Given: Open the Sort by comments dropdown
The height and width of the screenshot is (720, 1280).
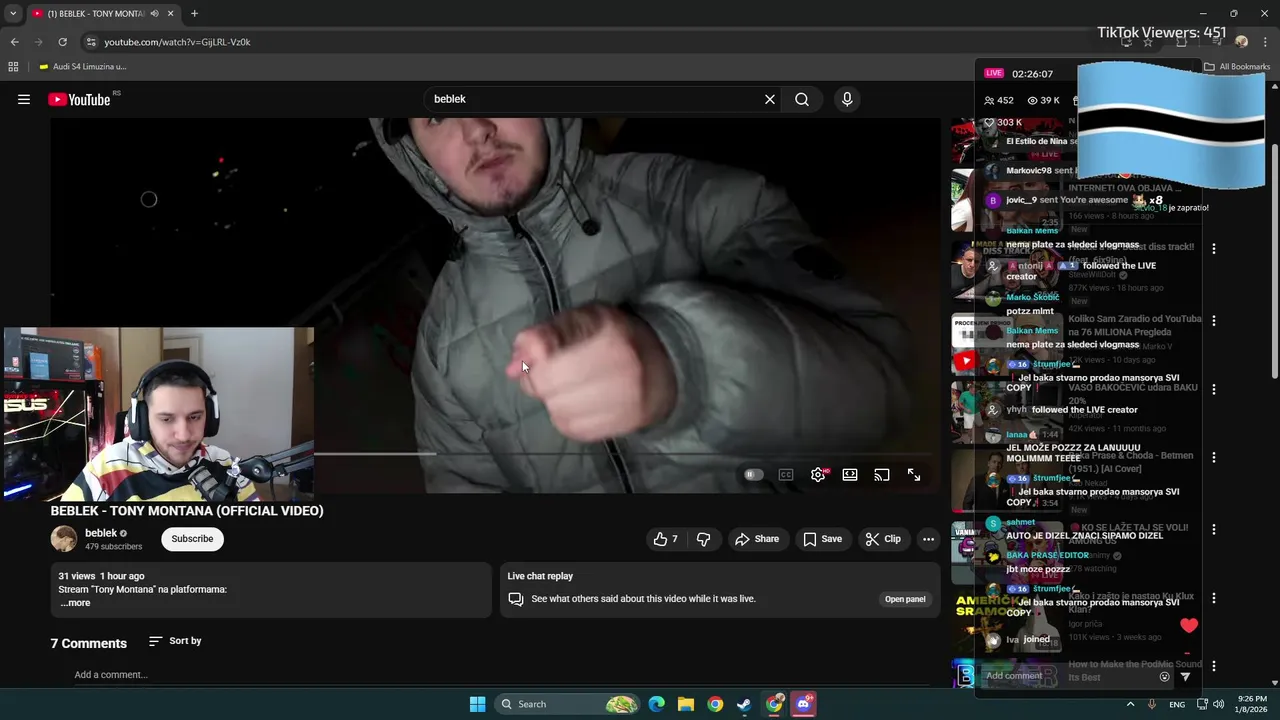Looking at the screenshot, I should [x=175, y=641].
